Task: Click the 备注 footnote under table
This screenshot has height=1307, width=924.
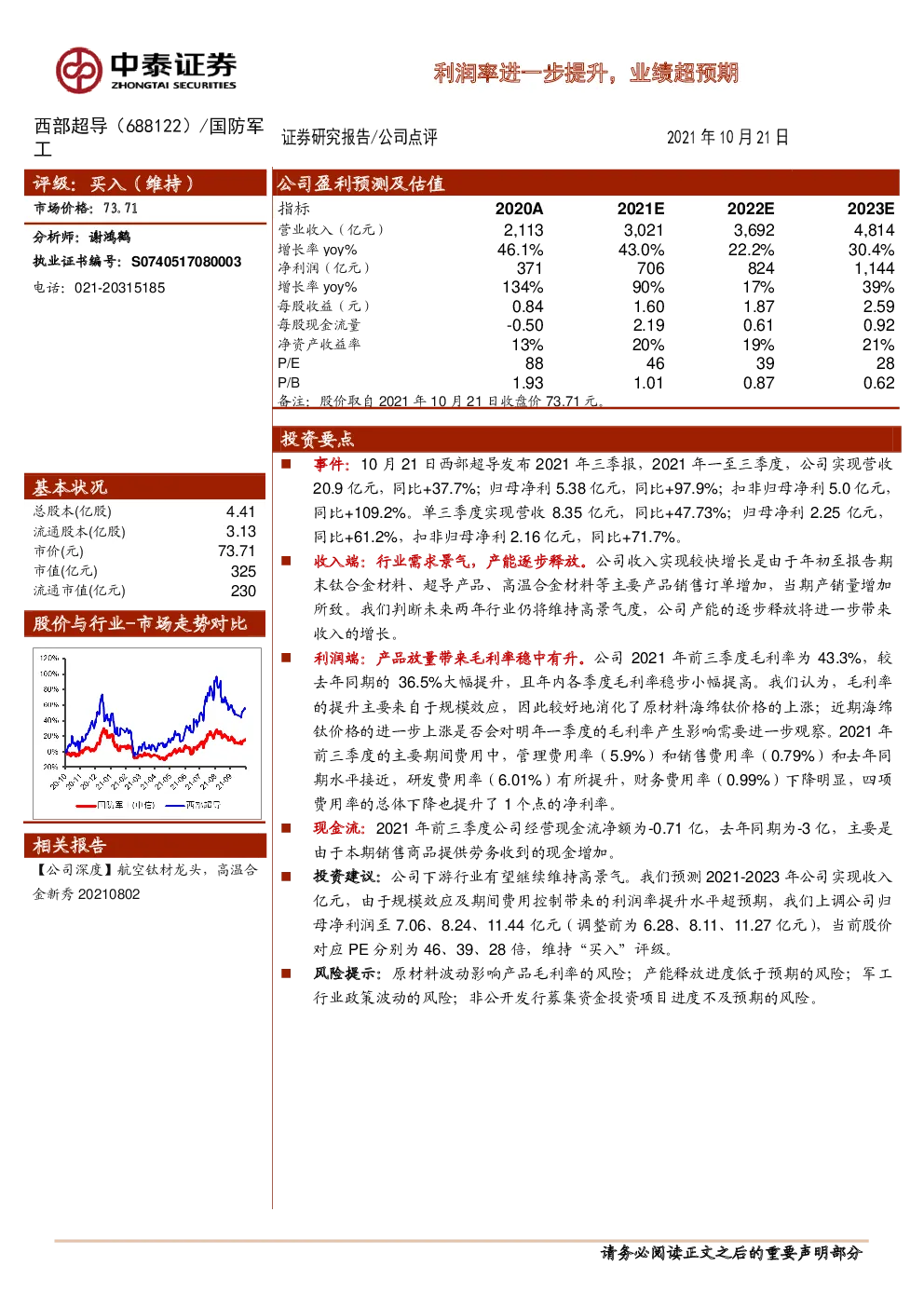Action: click(442, 401)
